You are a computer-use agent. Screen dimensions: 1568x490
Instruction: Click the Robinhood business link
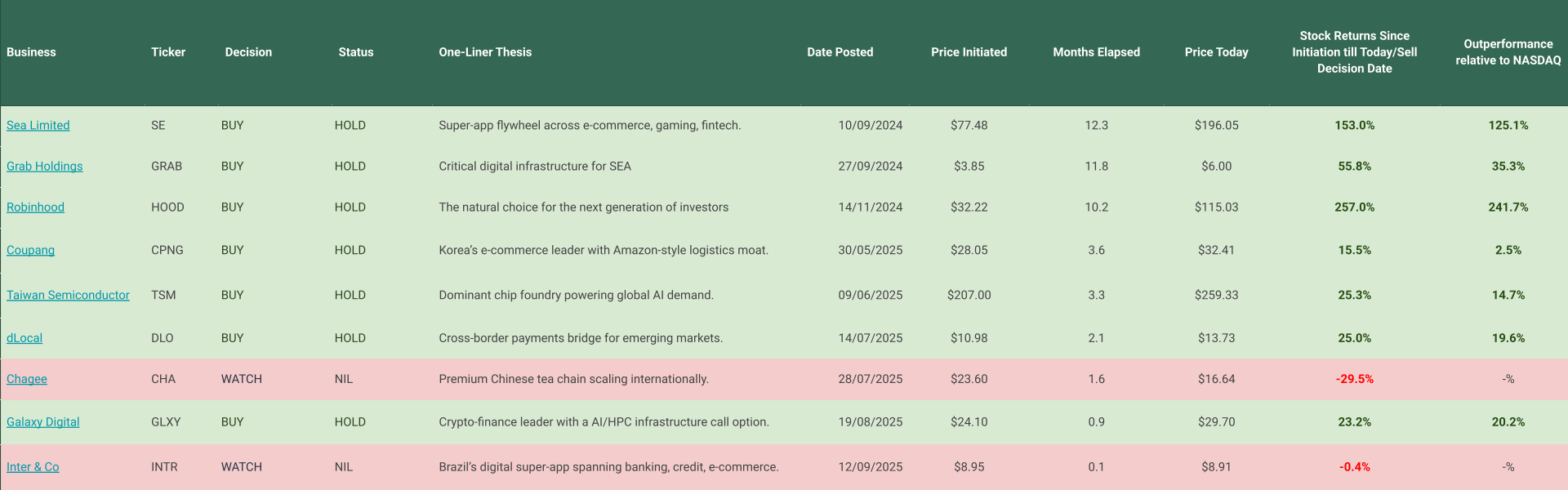35,207
